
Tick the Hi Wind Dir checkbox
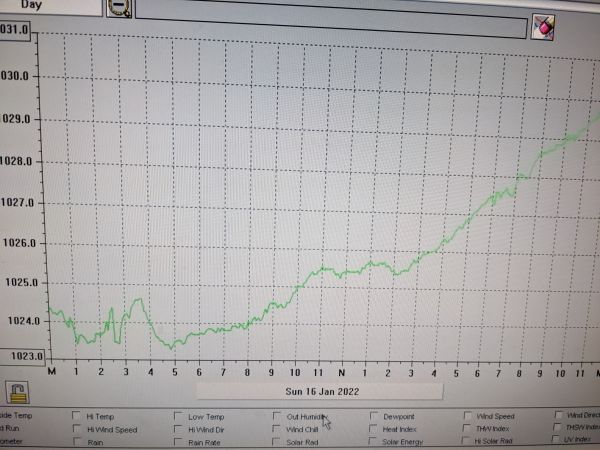pos(177,429)
